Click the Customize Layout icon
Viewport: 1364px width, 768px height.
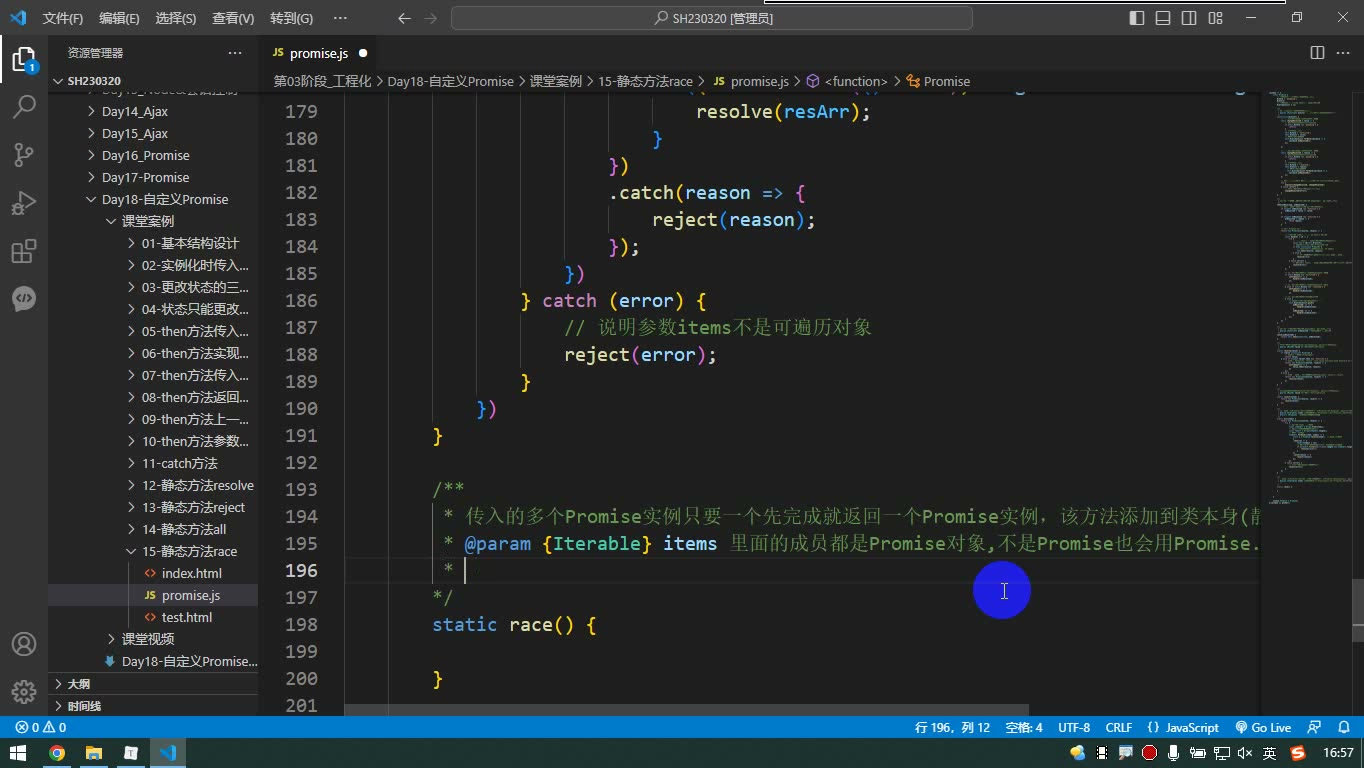[1216, 18]
